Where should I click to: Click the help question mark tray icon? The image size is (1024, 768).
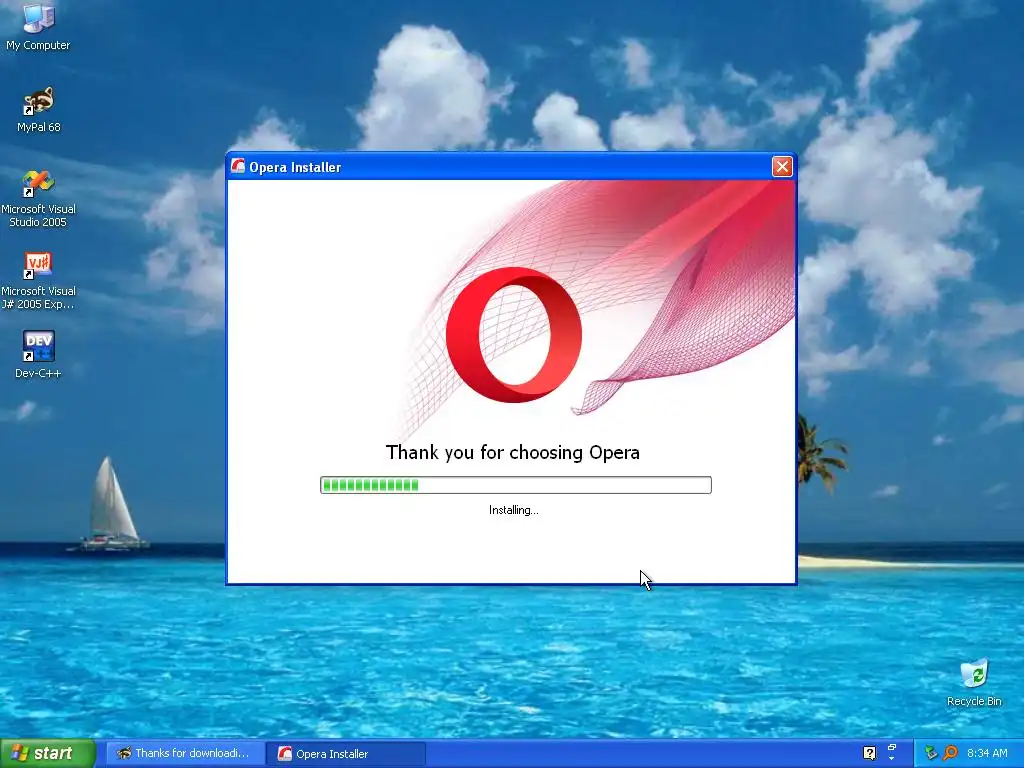[x=869, y=753]
